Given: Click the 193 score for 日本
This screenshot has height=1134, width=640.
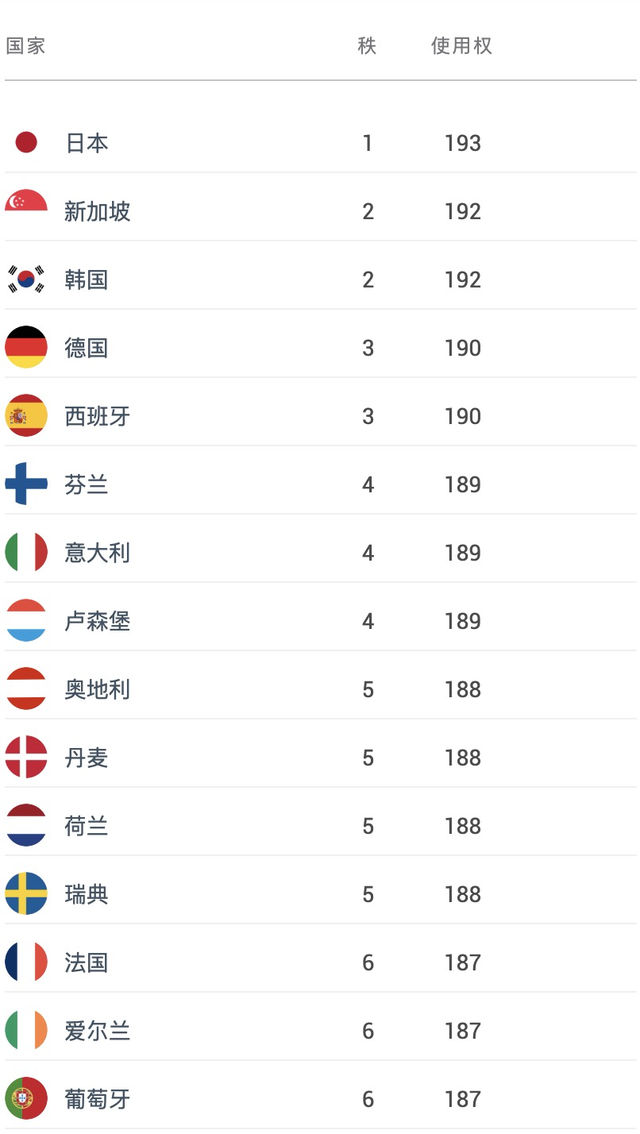Looking at the screenshot, I should (463, 143).
